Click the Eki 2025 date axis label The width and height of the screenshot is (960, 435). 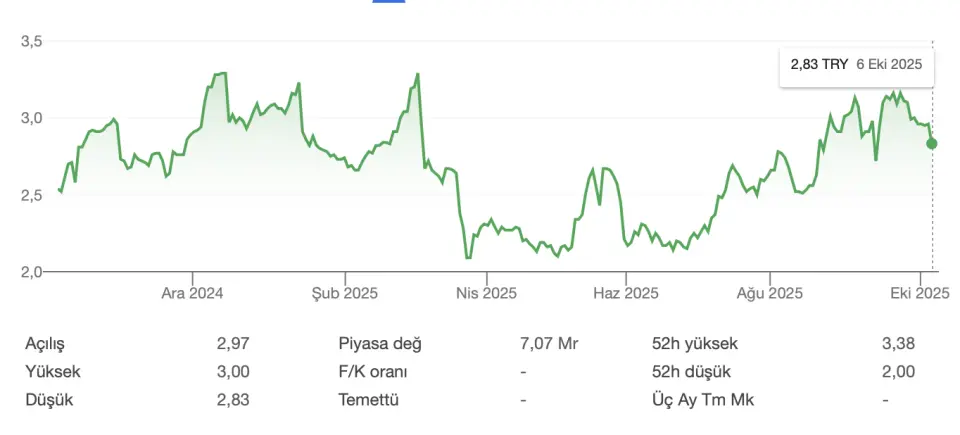[918, 293]
